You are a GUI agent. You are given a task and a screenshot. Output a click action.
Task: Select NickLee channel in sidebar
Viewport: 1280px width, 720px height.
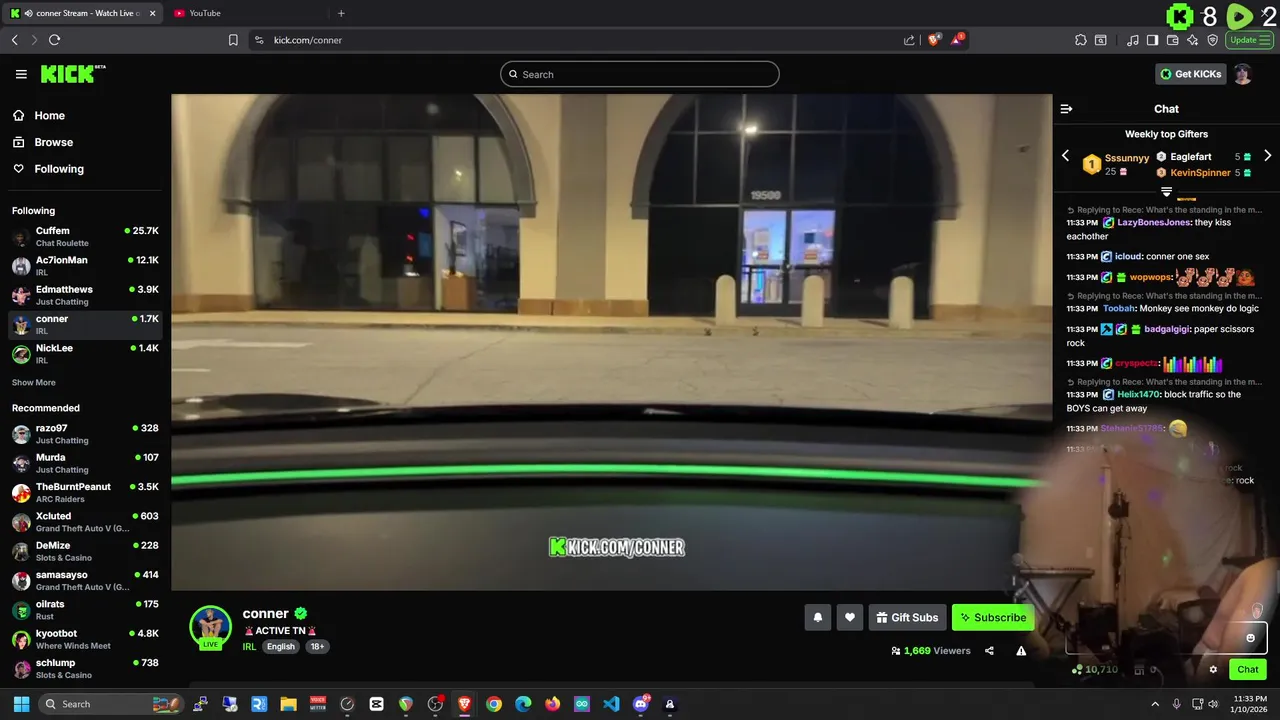coord(85,353)
